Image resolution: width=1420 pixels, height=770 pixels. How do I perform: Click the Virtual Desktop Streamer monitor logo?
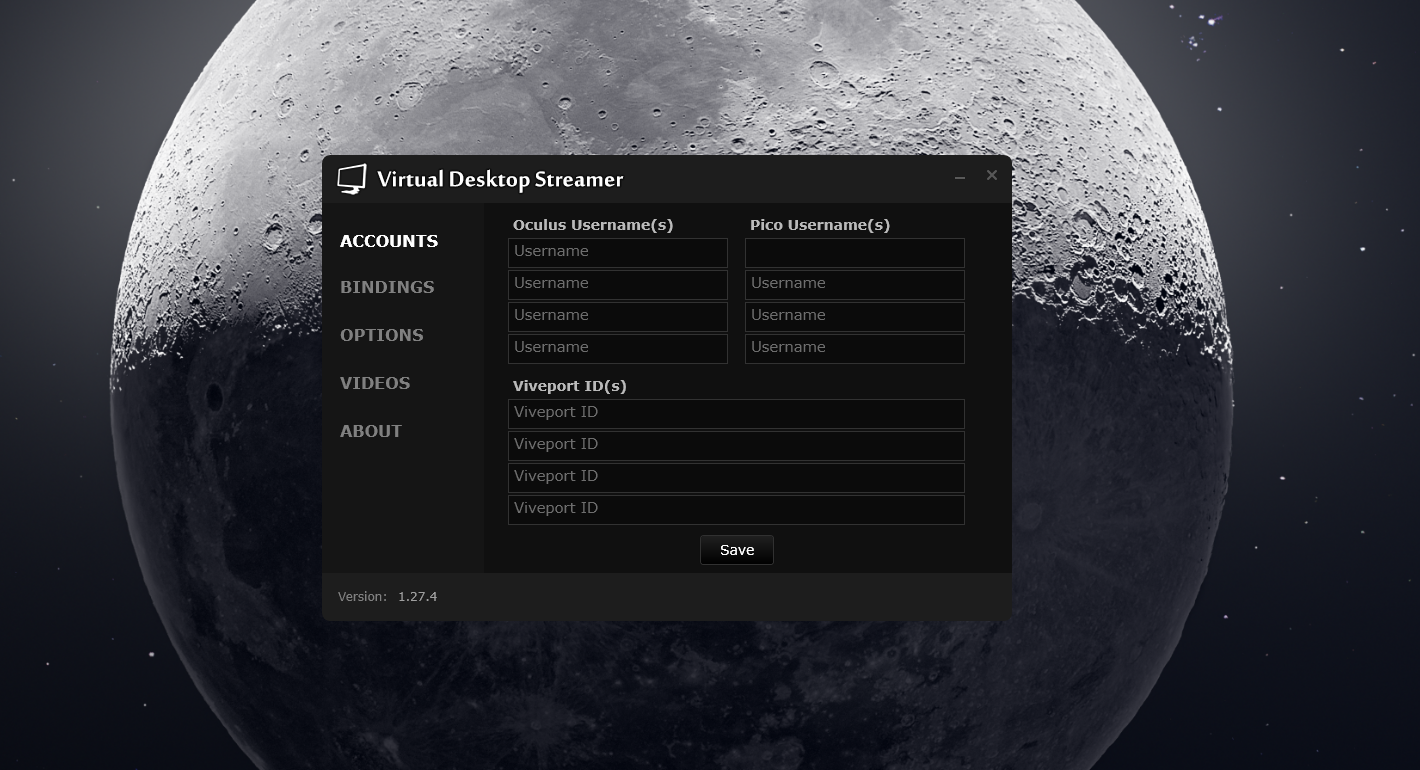click(352, 179)
